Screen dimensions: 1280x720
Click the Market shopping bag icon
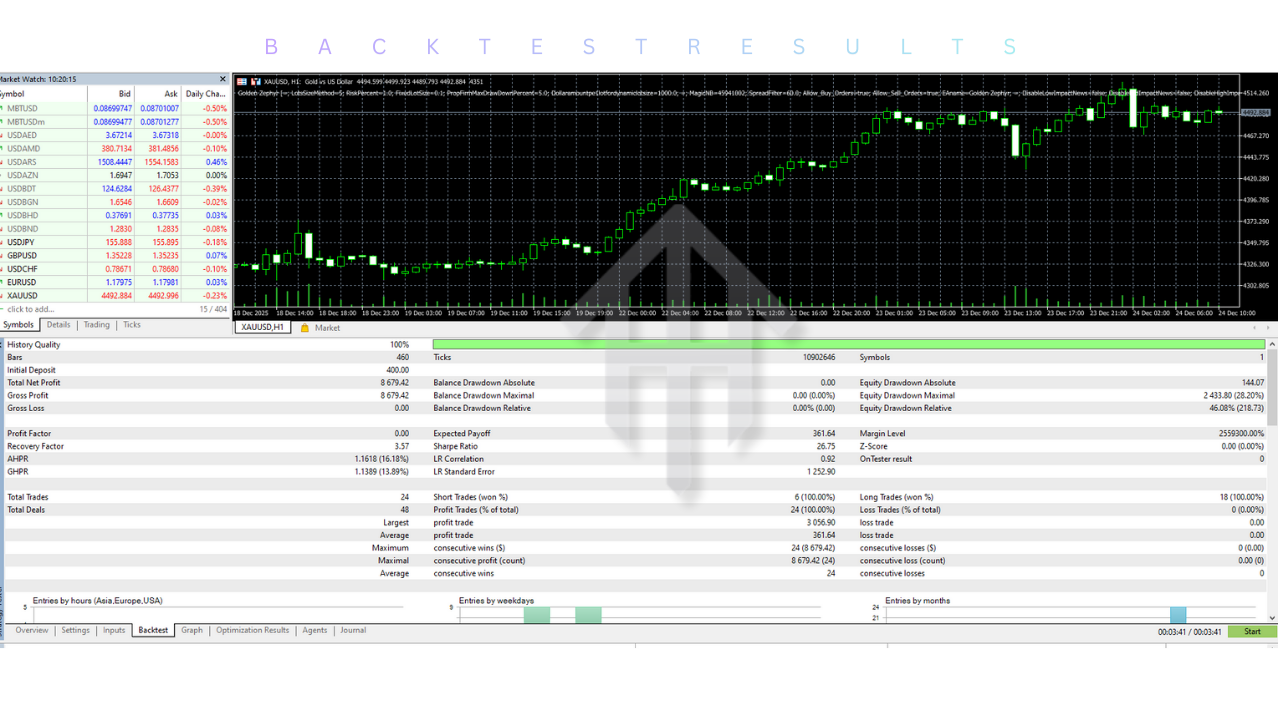coord(305,328)
